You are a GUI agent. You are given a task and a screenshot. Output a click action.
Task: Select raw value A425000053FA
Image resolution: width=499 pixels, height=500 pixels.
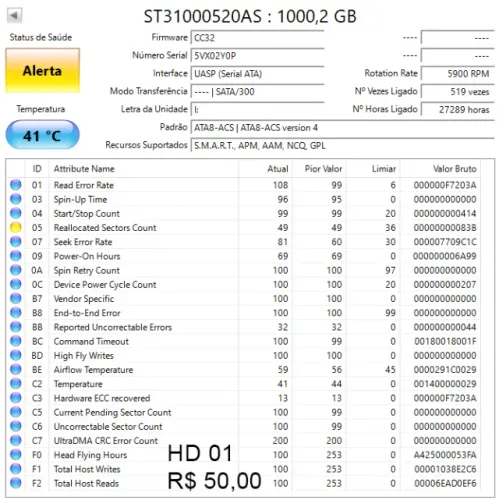pyautogui.click(x=445, y=455)
